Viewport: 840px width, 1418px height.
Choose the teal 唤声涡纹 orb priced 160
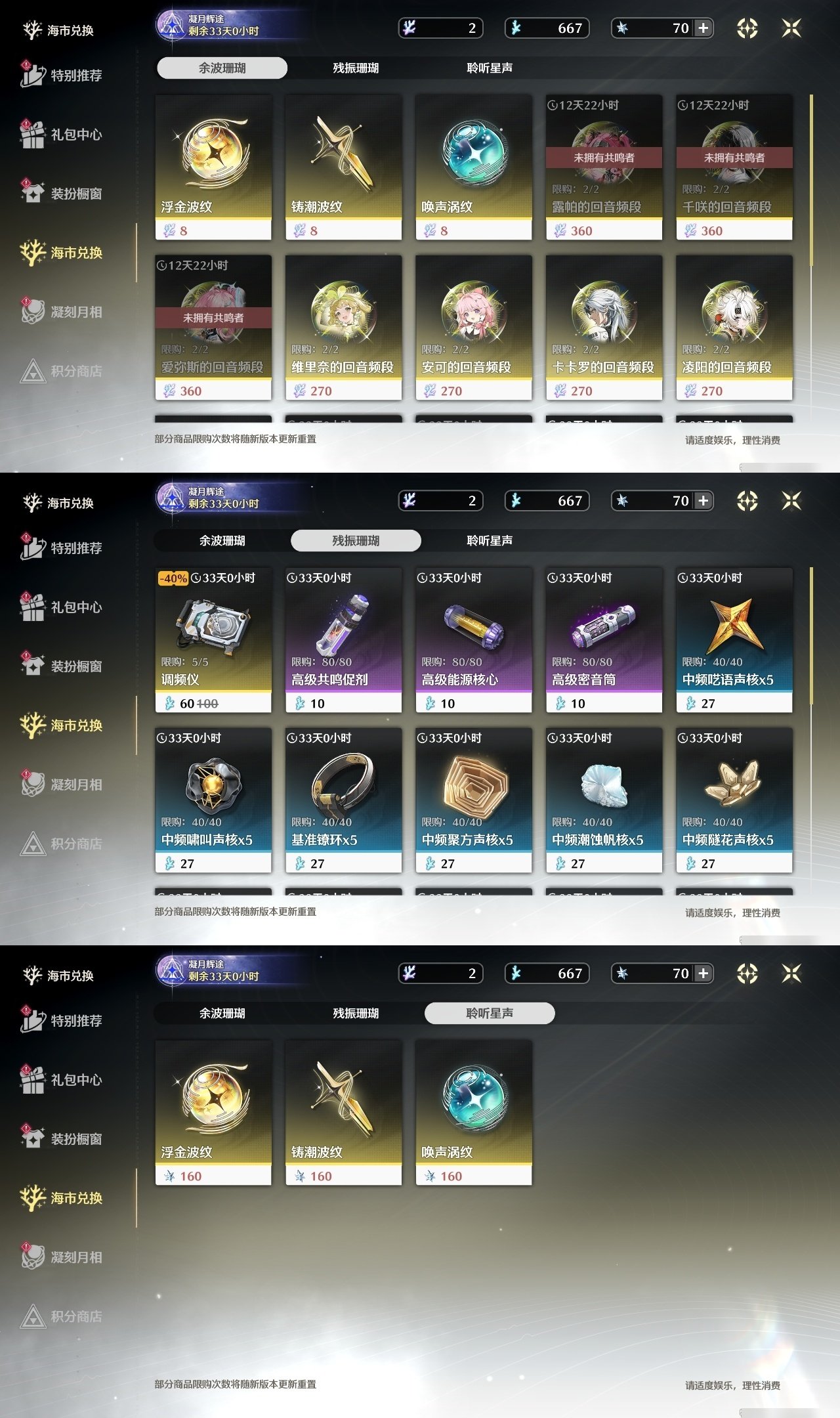click(x=474, y=1113)
